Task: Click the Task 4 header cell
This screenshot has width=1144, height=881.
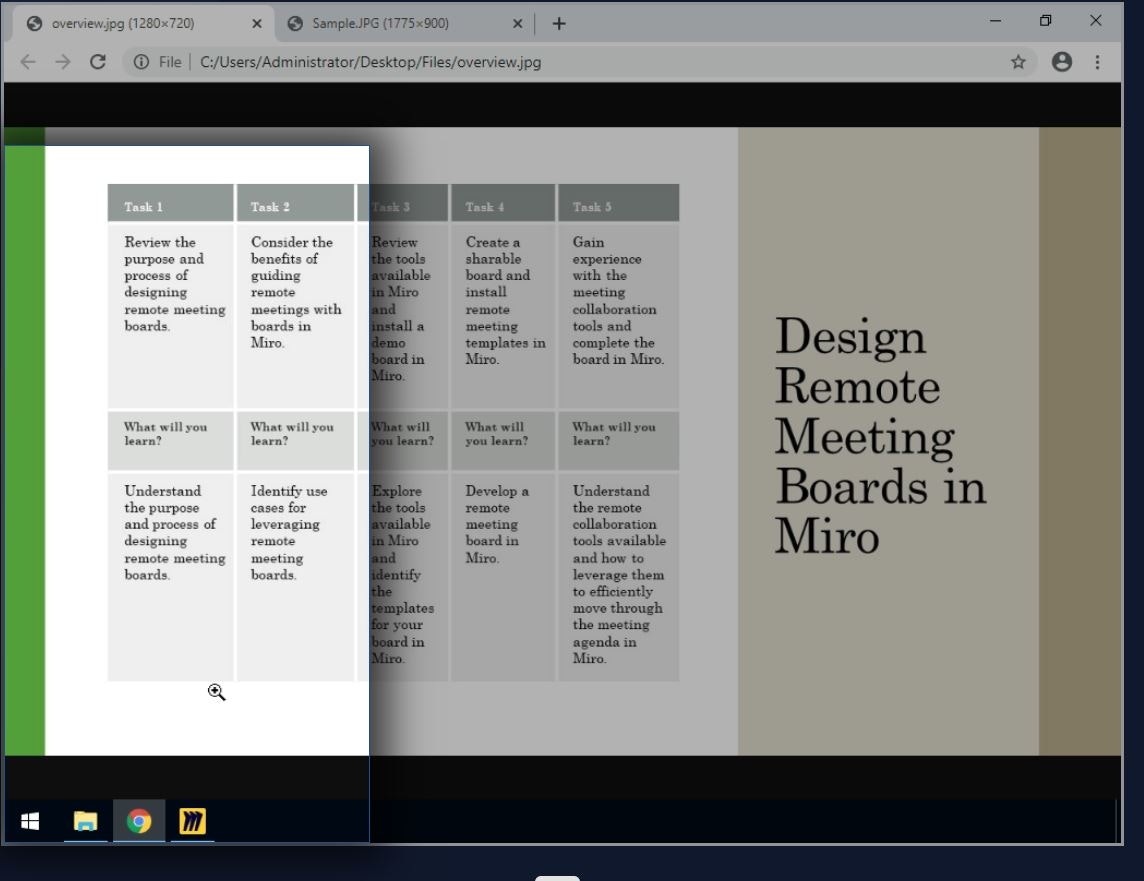Action: coord(503,203)
